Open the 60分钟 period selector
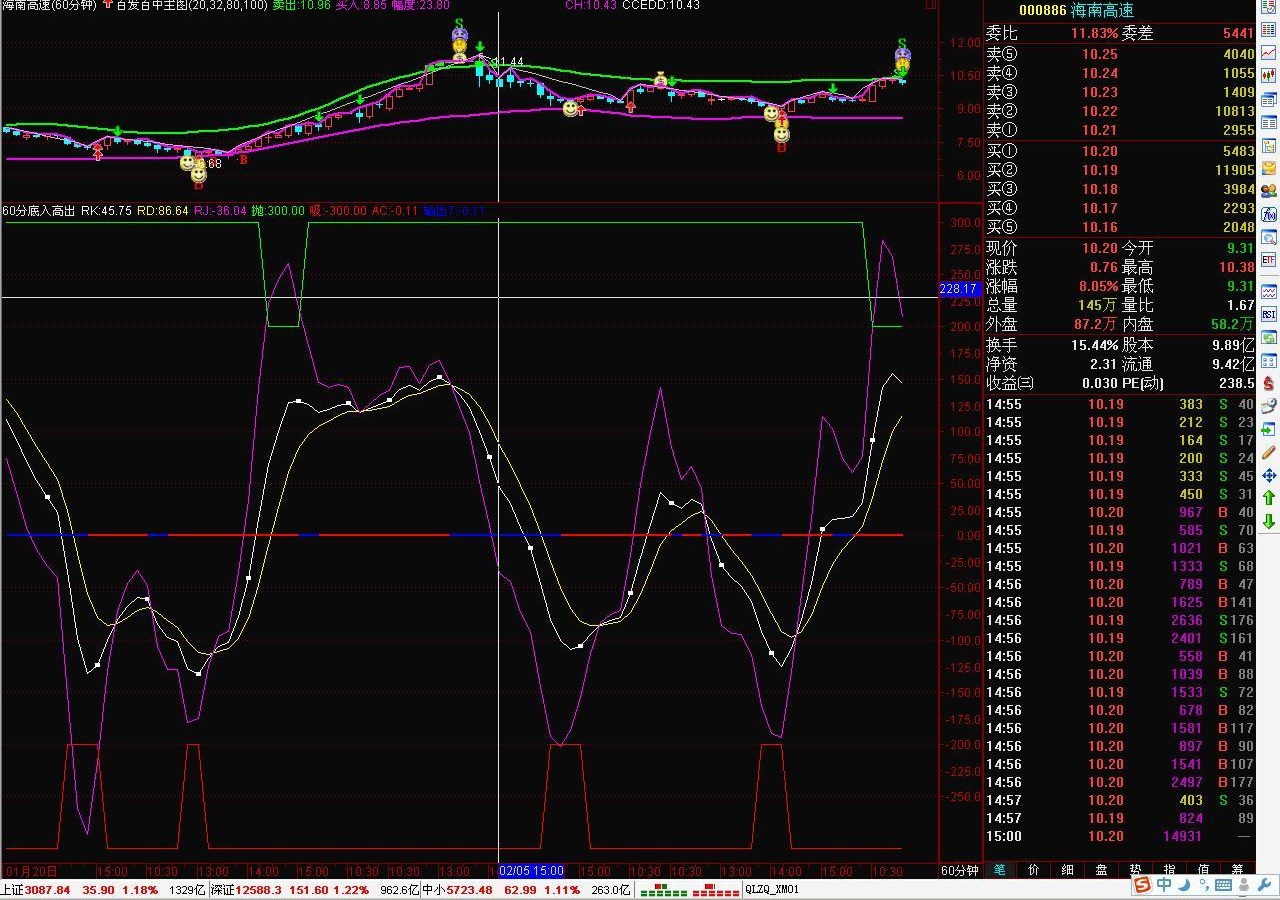1280x900 pixels. 959,870
